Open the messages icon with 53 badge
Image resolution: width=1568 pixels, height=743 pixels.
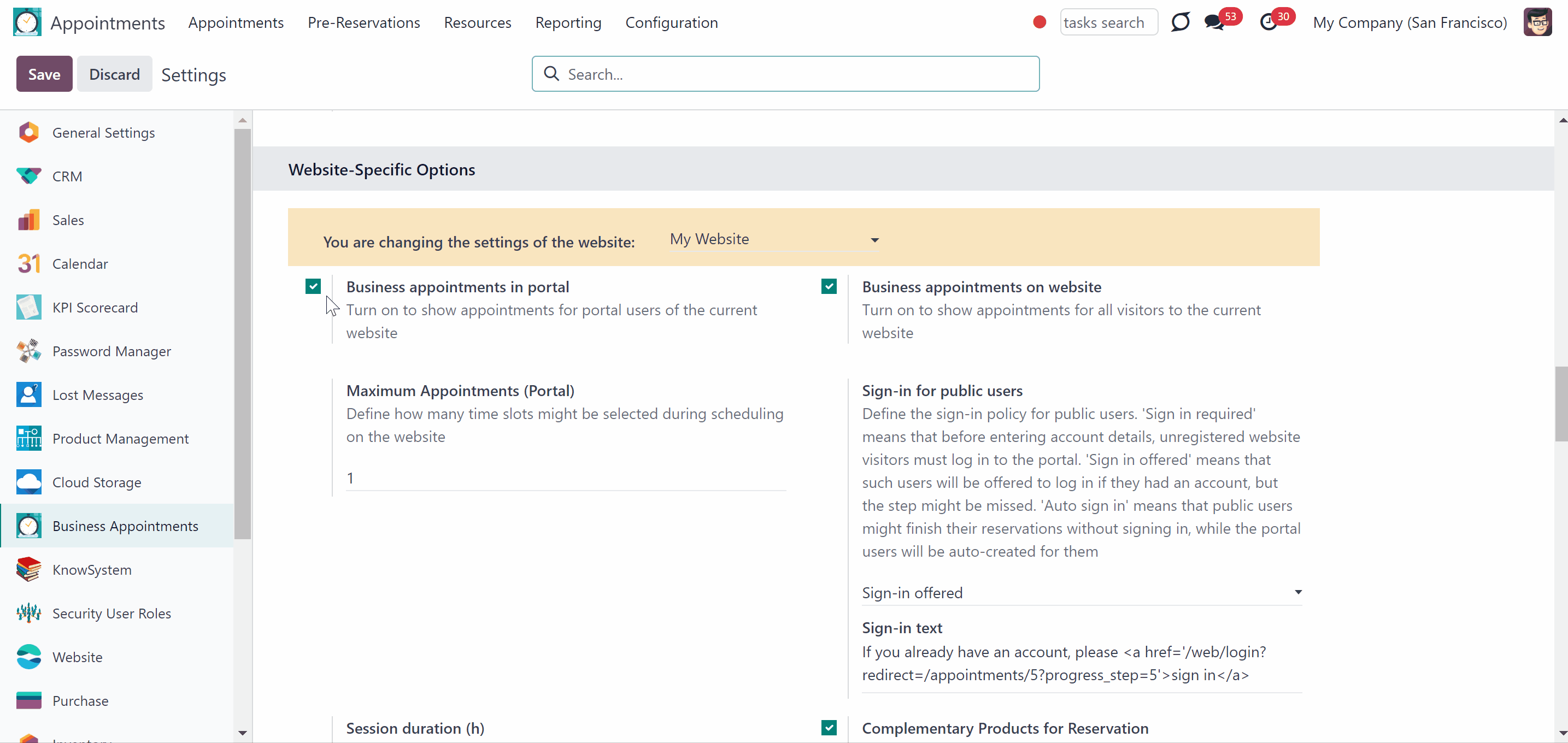coord(1214,22)
